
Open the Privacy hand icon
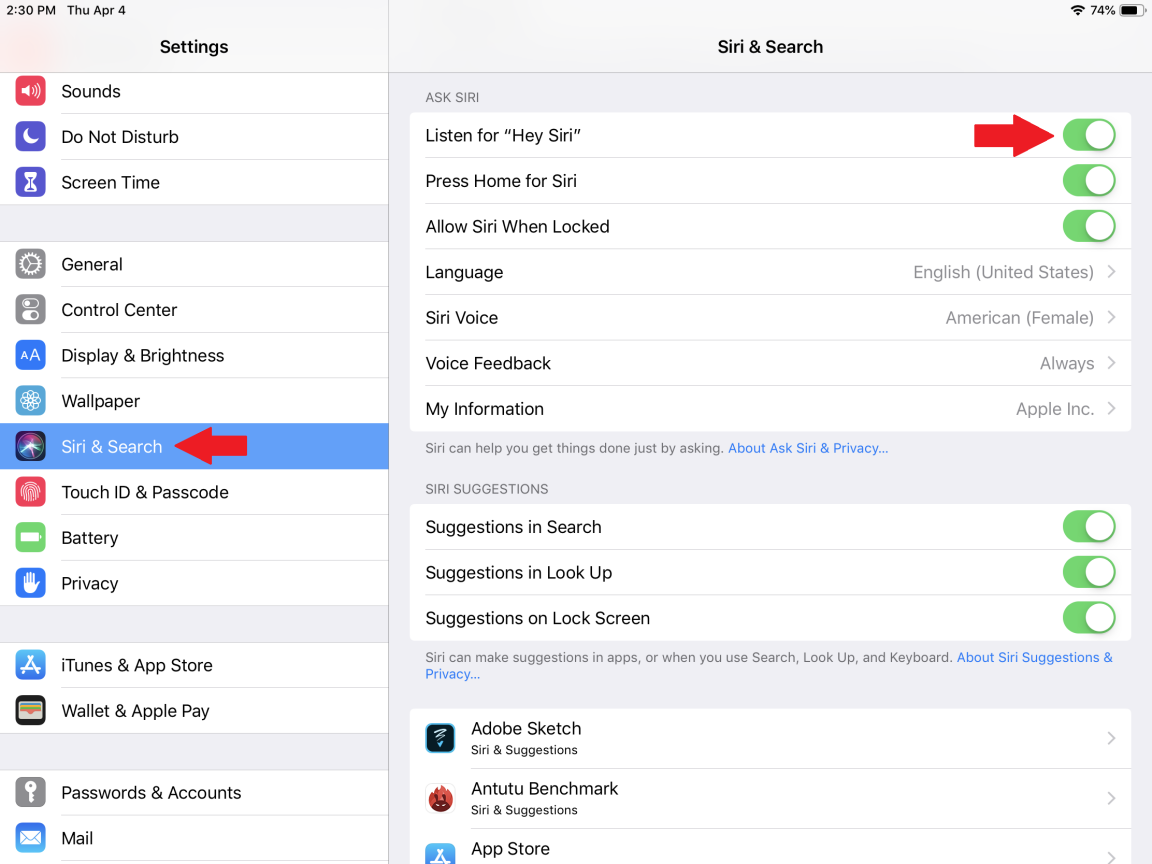pos(31,583)
